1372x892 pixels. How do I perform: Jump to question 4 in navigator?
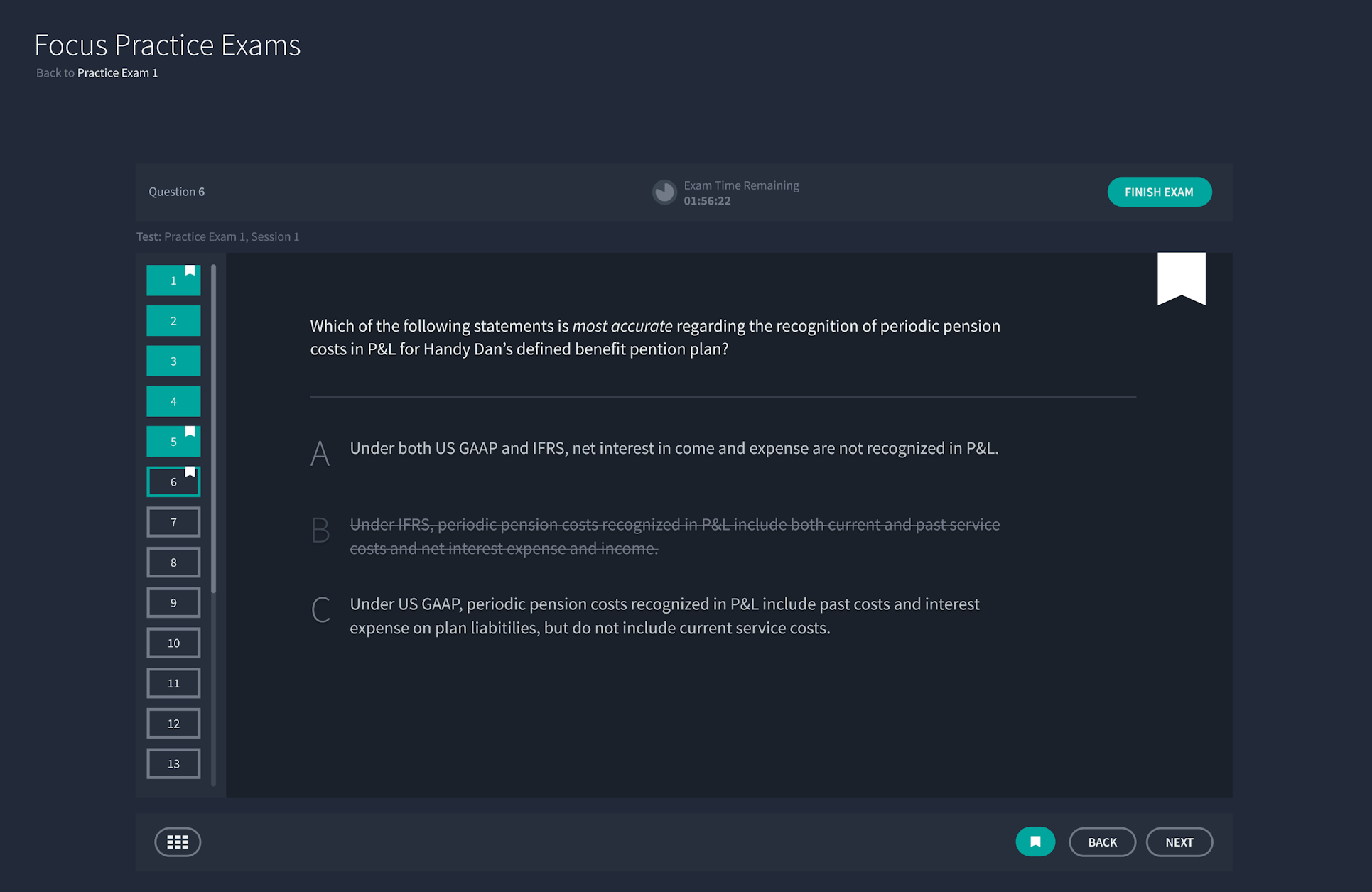point(173,402)
